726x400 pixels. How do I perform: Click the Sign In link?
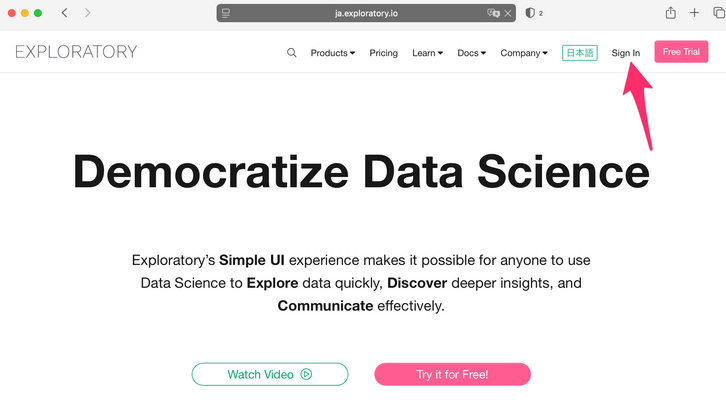coord(626,53)
